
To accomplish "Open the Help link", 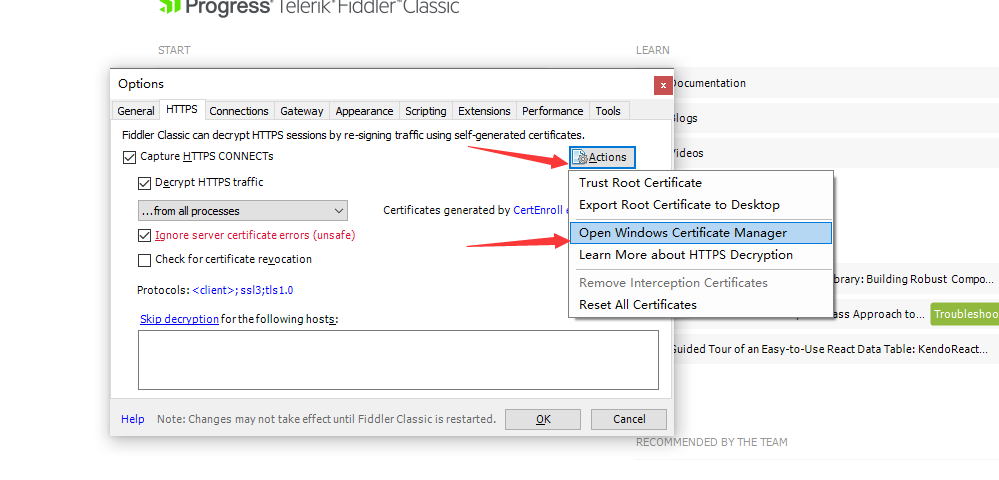I will pyautogui.click(x=133, y=419).
